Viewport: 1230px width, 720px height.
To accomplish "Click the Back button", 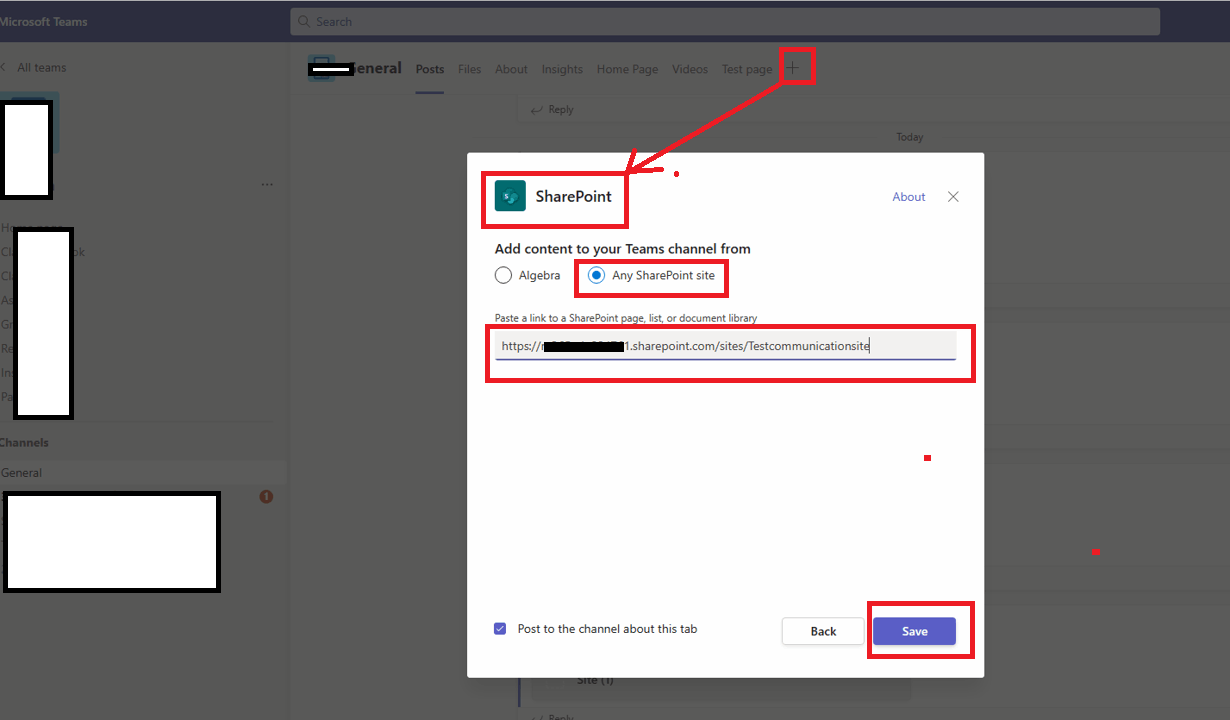I will [x=823, y=631].
